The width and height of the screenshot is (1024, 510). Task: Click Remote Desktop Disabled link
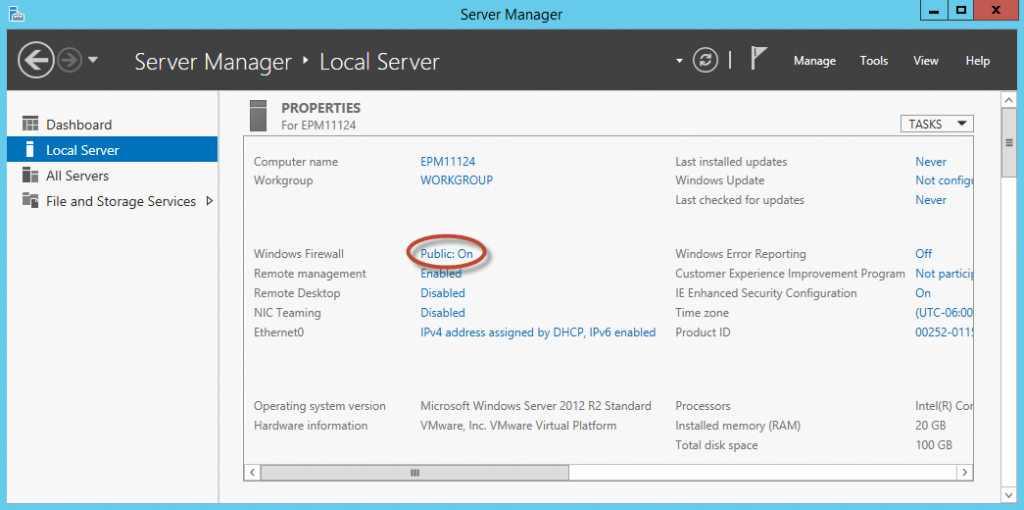coord(443,293)
